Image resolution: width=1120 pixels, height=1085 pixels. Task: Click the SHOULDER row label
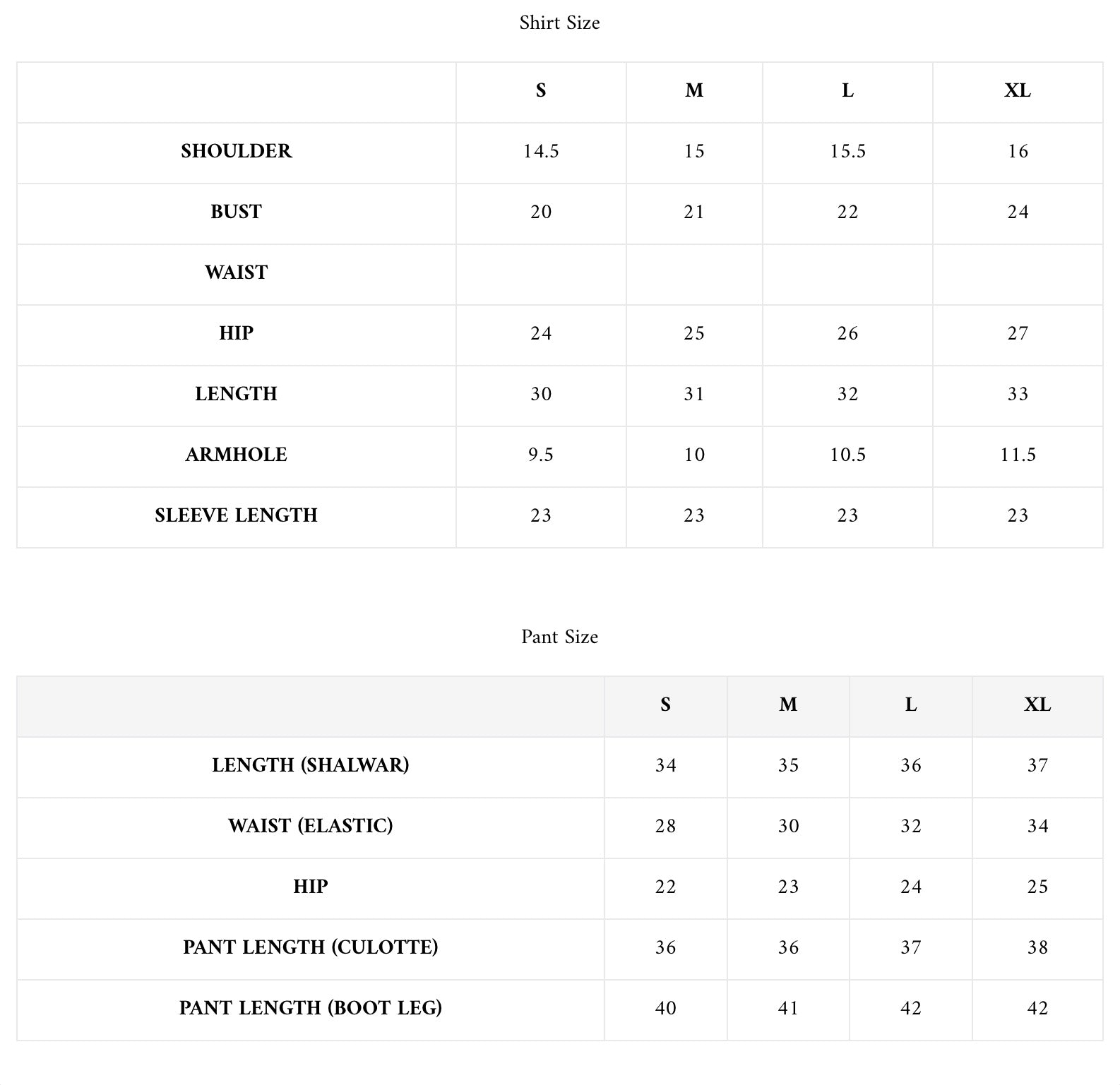pyautogui.click(x=236, y=151)
